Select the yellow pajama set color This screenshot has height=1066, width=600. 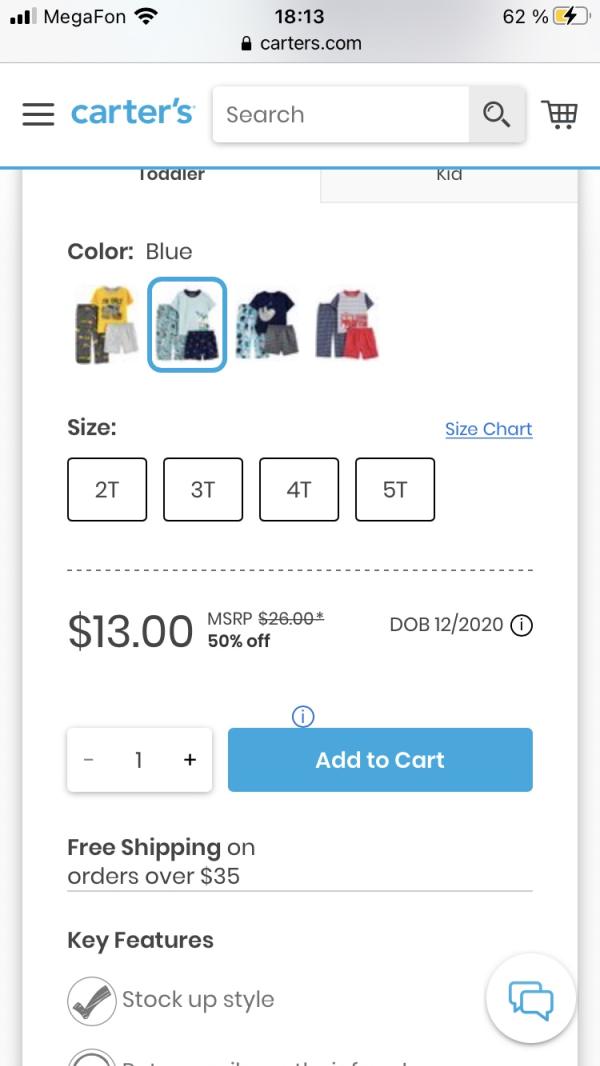[107, 324]
